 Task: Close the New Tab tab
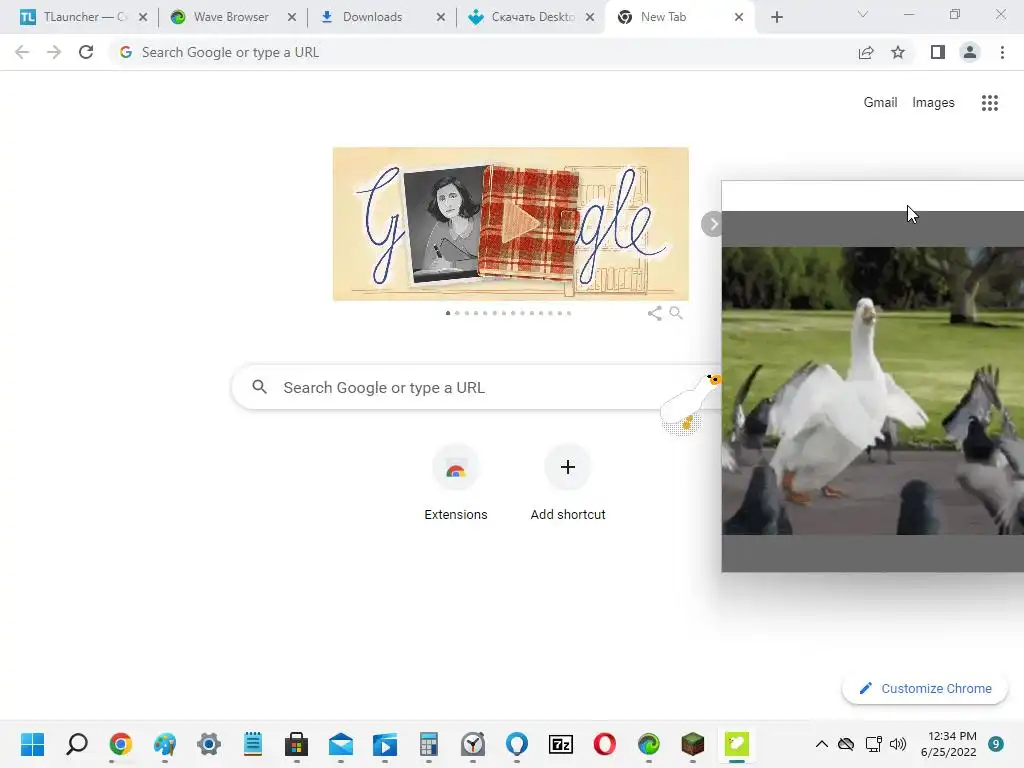[739, 17]
